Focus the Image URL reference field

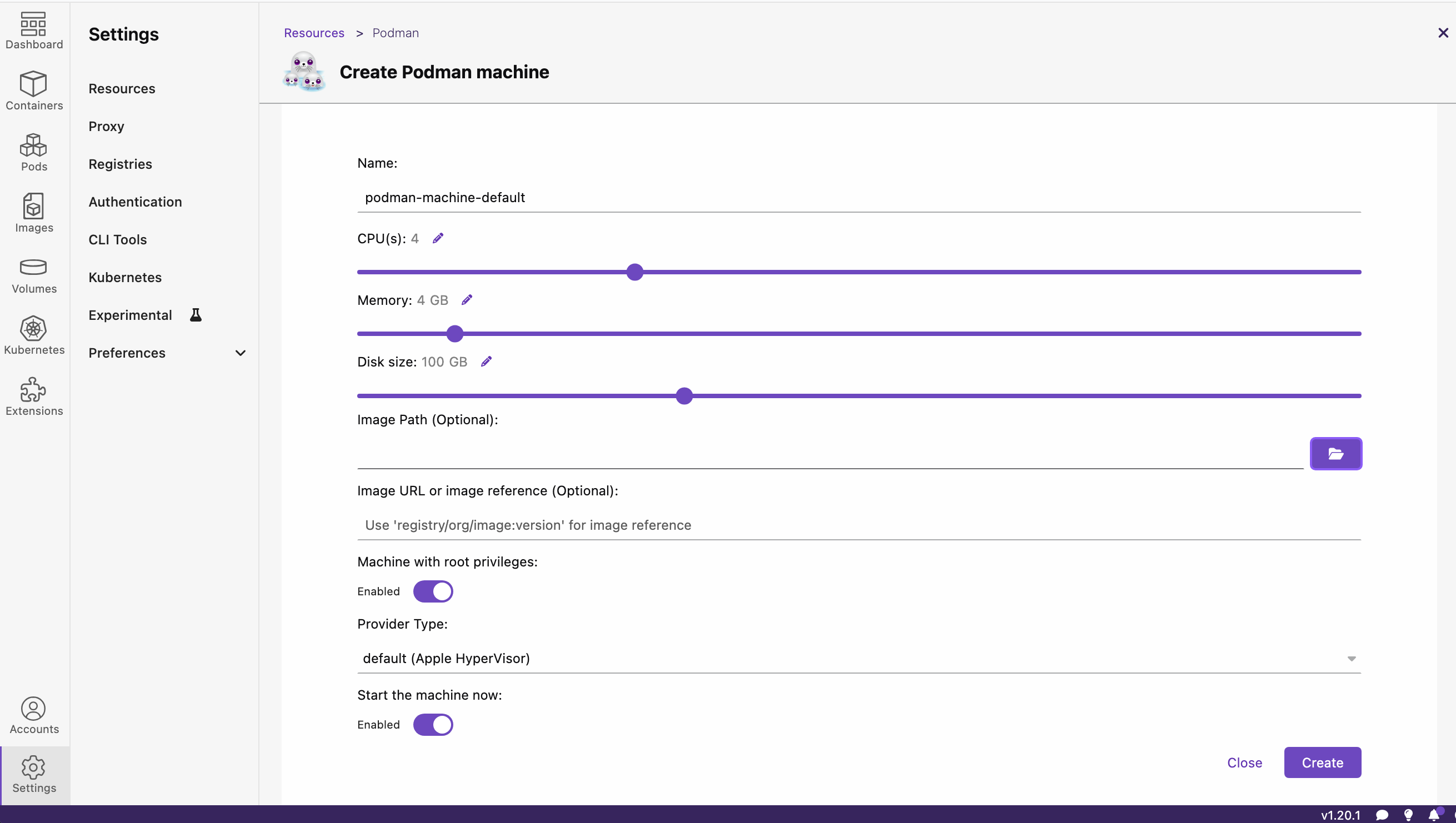(x=859, y=525)
